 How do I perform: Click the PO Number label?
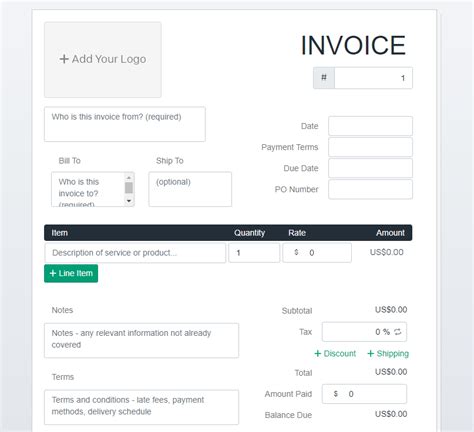click(x=296, y=189)
